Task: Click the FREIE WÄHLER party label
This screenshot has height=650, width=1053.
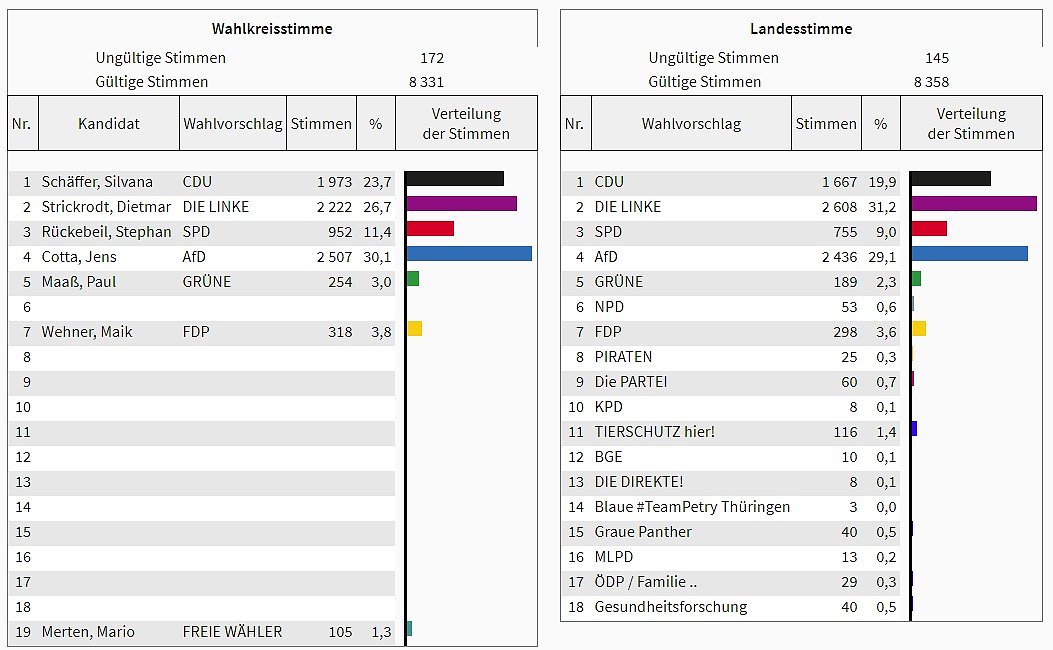Action: pos(232,632)
